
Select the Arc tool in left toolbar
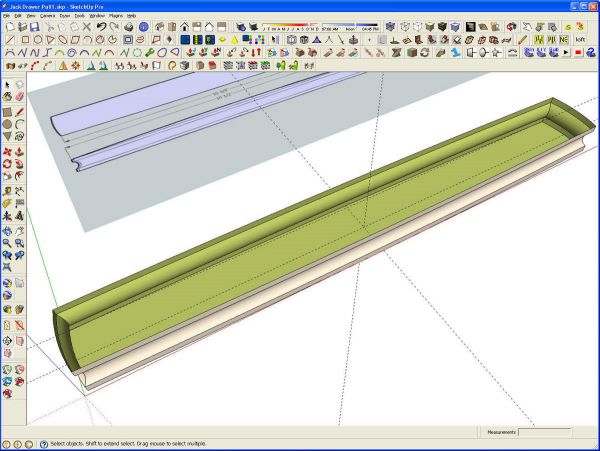tap(19, 124)
